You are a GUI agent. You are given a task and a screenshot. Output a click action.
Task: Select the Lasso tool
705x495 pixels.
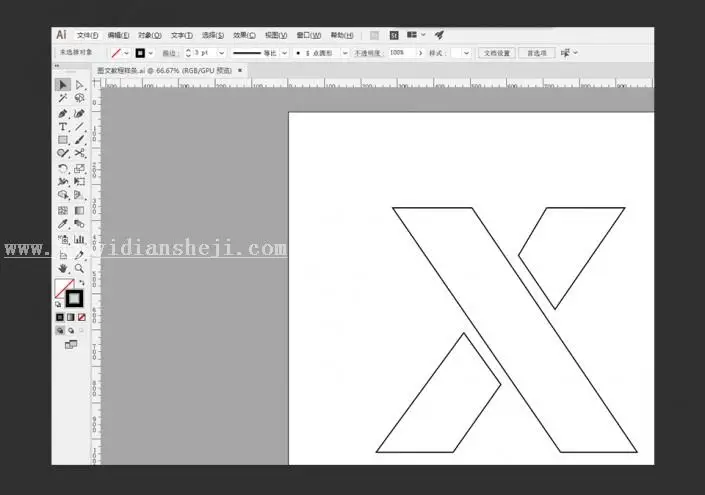click(x=80, y=98)
